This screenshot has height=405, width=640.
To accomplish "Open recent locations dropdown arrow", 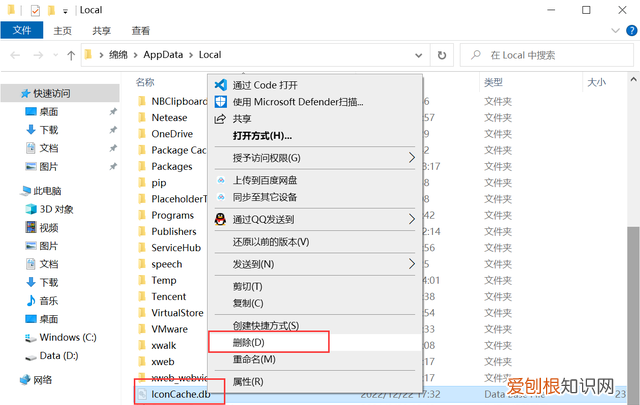I will [x=56, y=55].
